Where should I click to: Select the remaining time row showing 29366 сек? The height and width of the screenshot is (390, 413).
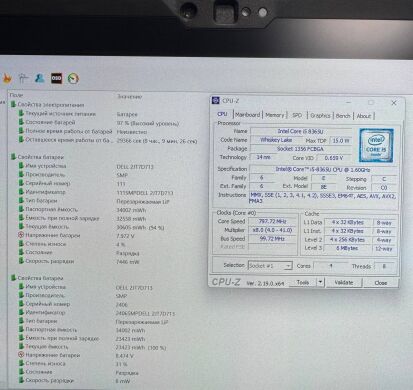tap(108, 141)
